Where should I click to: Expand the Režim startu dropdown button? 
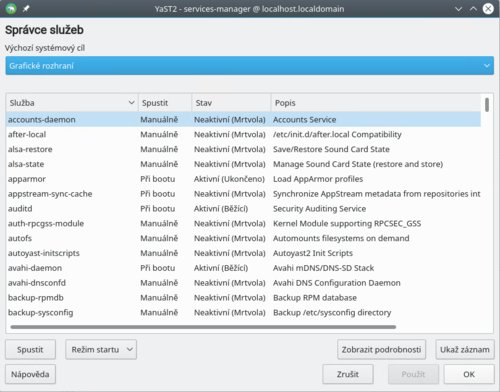[x=101, y=349]
